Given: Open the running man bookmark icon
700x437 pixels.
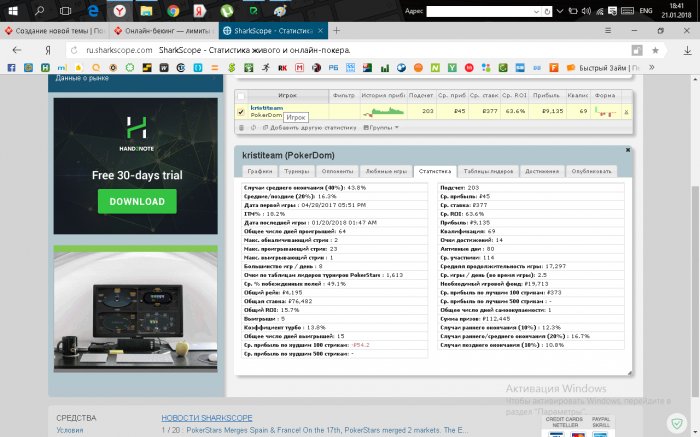Looking at the screenshot, I should click(x=266, y=68).
